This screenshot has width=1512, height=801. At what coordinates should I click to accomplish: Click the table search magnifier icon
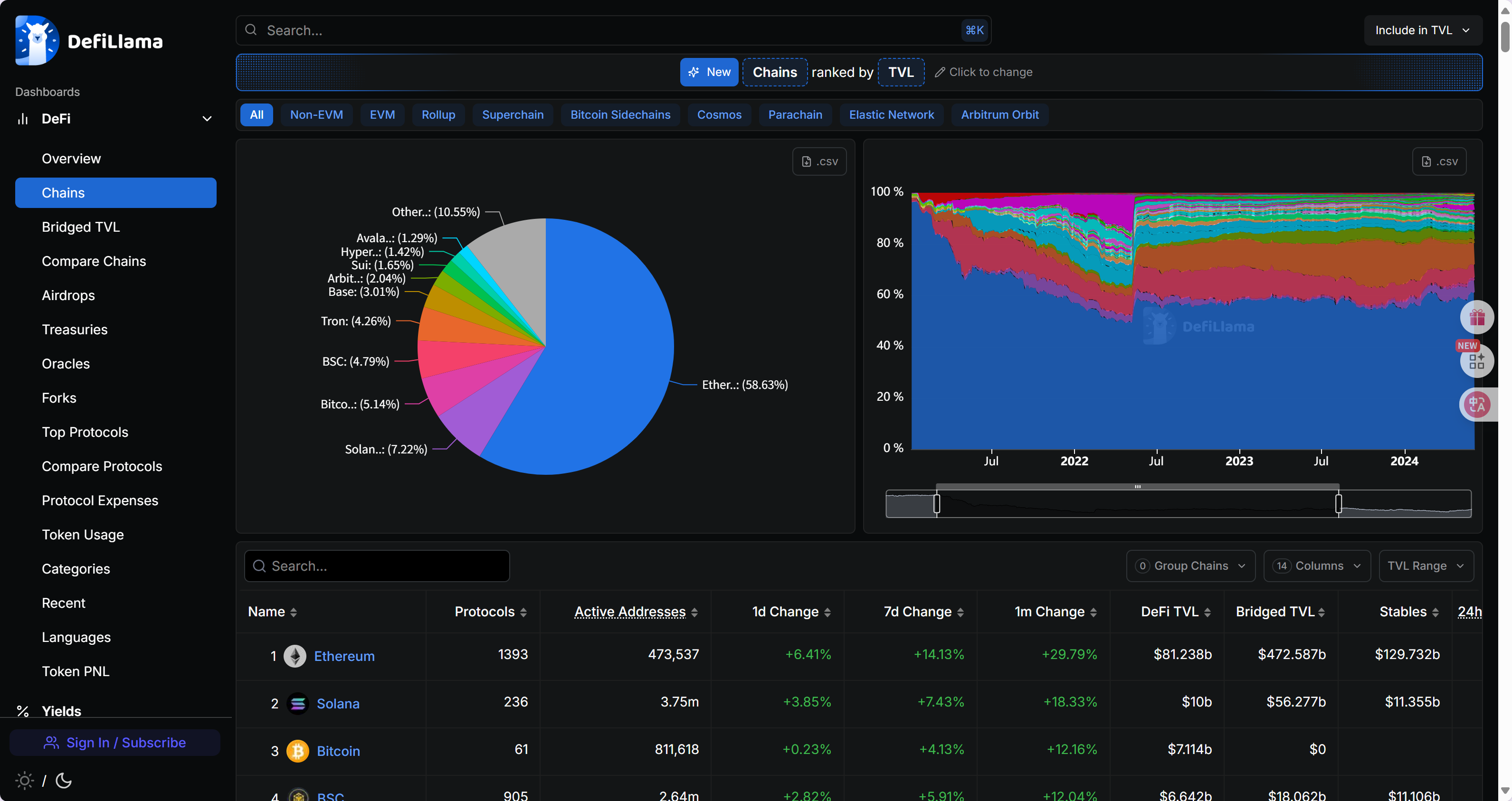[x=259, y=565]
